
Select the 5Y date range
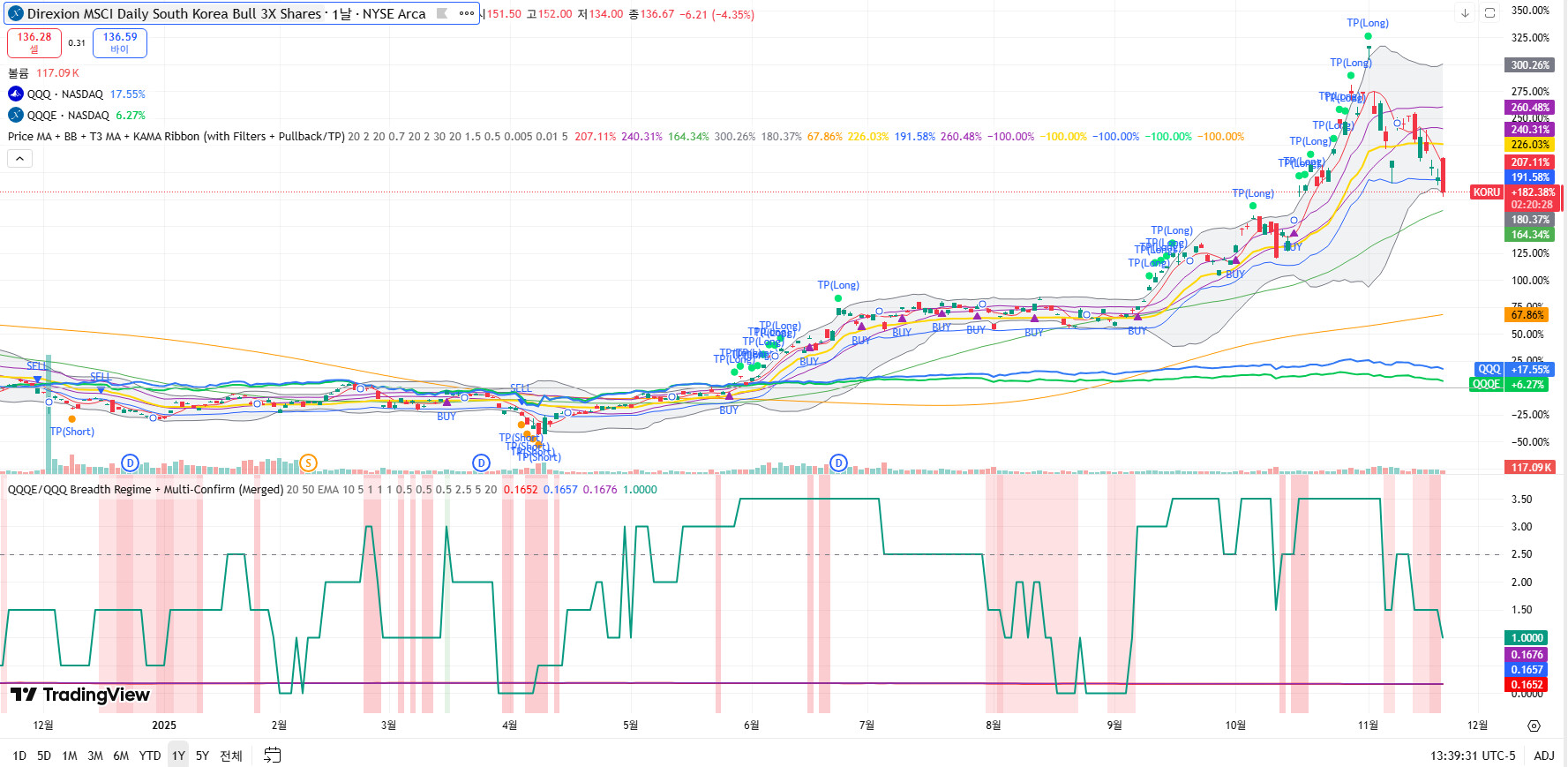click(x=202, y=756)
